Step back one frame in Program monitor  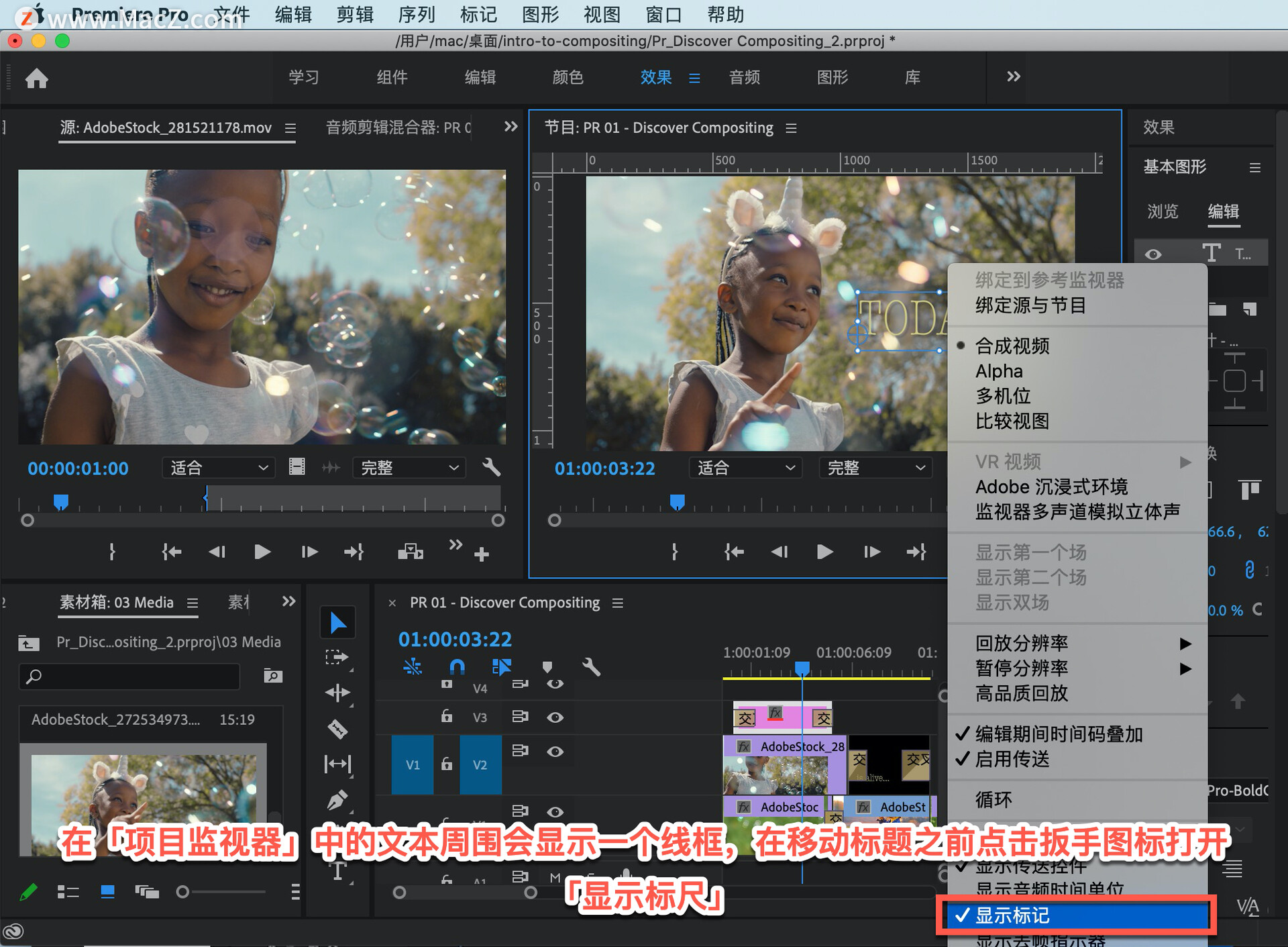click(779, 552)
